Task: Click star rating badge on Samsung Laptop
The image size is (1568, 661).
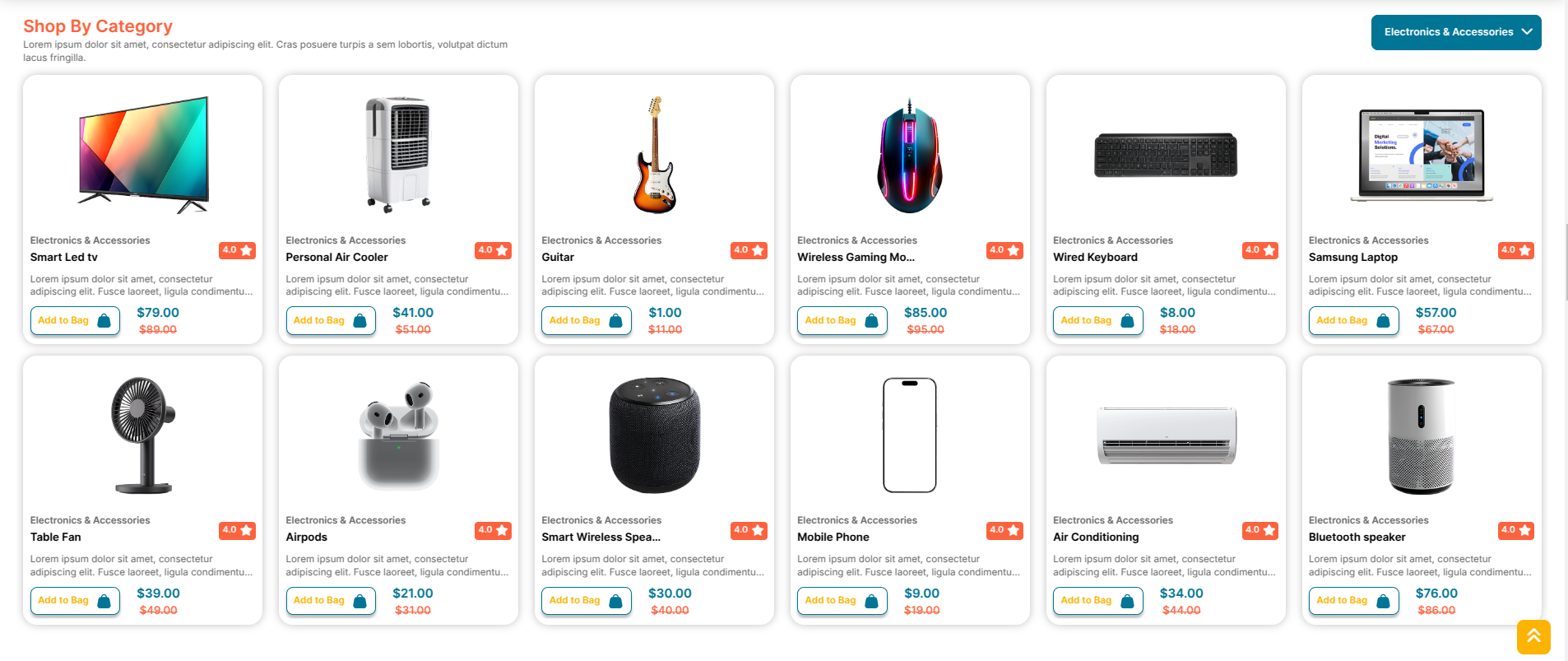Action: click(x=1515, y=250)
